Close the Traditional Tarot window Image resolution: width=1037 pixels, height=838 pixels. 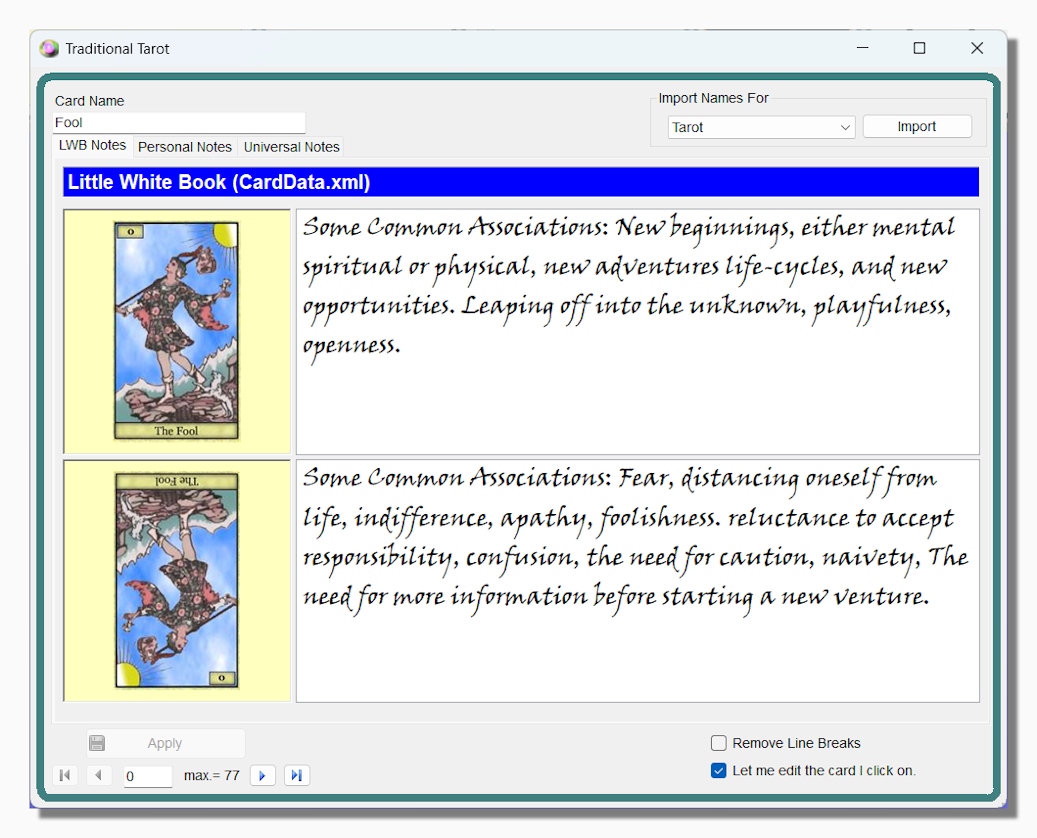tap(977, 48)
